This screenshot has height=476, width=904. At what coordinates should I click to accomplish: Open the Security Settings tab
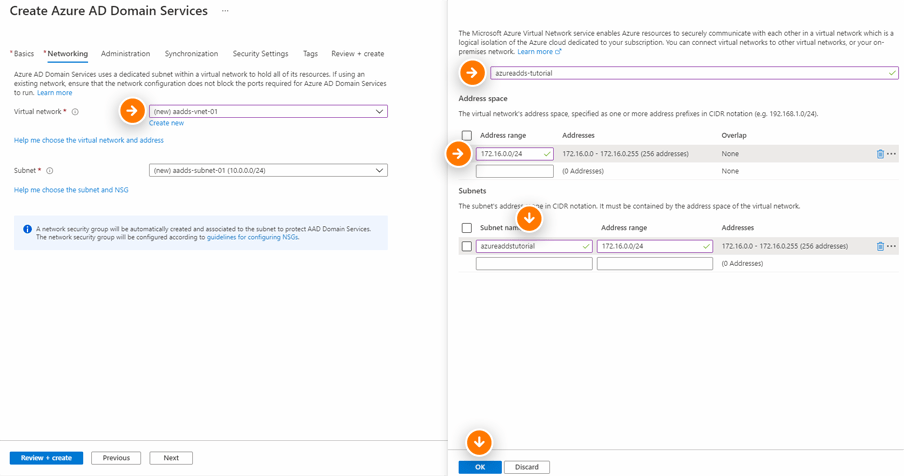click(260, 54)
